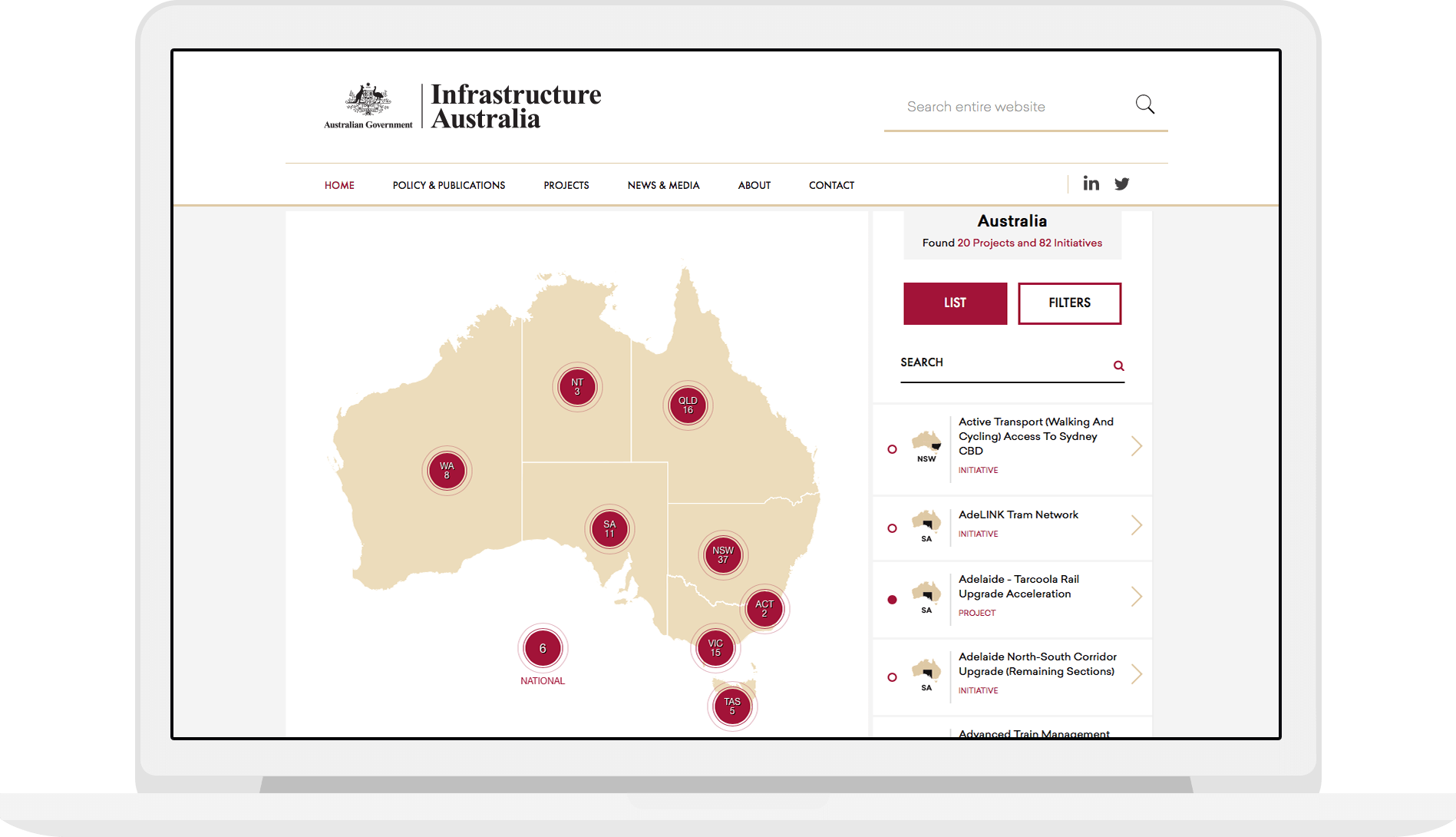Click the header search magnifier icon
The image size is (1456, 837).
[x=1144, y=104]
